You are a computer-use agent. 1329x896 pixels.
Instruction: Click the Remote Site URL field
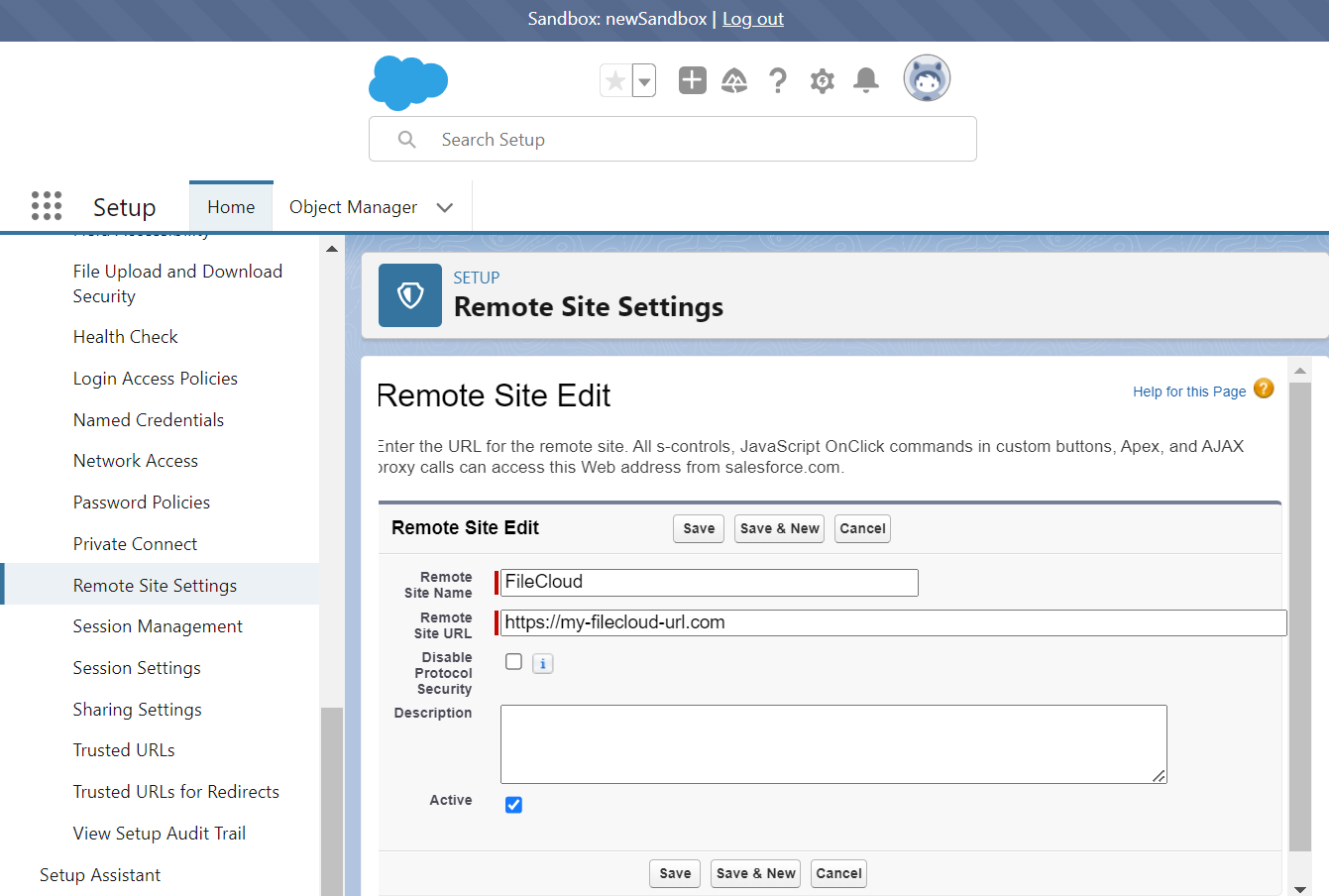[x=892, y=622]
